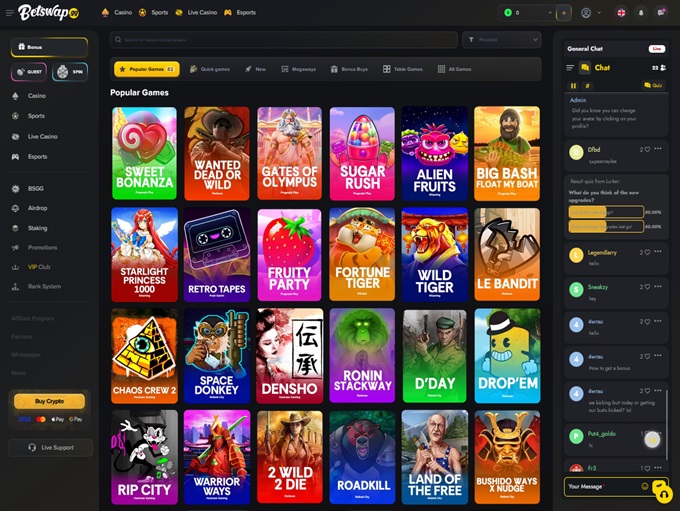Viewport: 680px width, 511px height.
Task: Open Live Support
Action: tap(51, 447)
